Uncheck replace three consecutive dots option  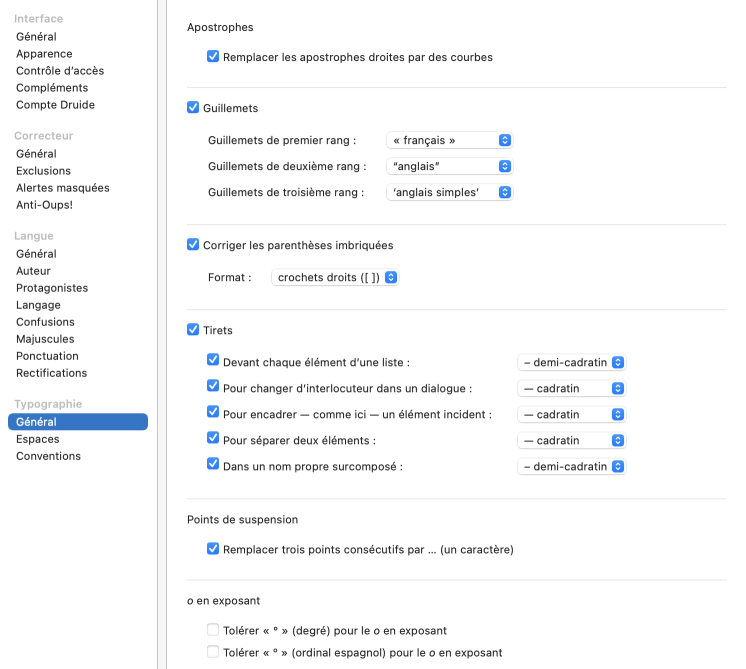tap(213, 548)
